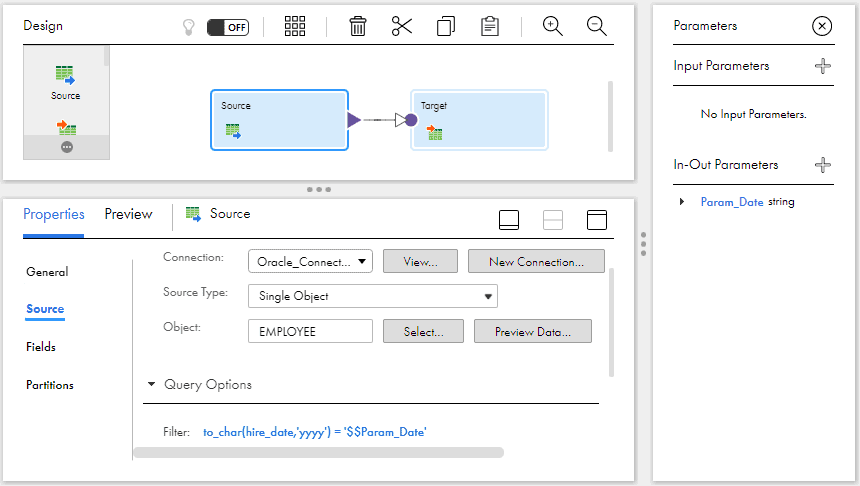Click the horizontal scrollbar in properties
860x486 pixels.
319,453
